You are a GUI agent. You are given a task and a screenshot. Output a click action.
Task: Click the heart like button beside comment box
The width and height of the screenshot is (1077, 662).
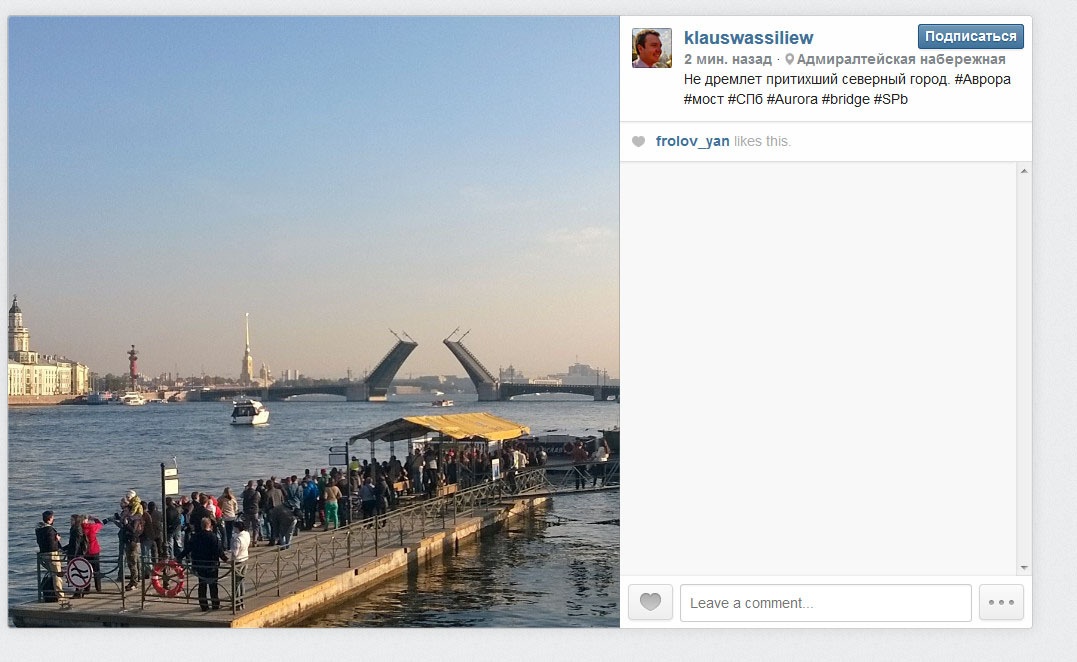[x=650, y=602]
